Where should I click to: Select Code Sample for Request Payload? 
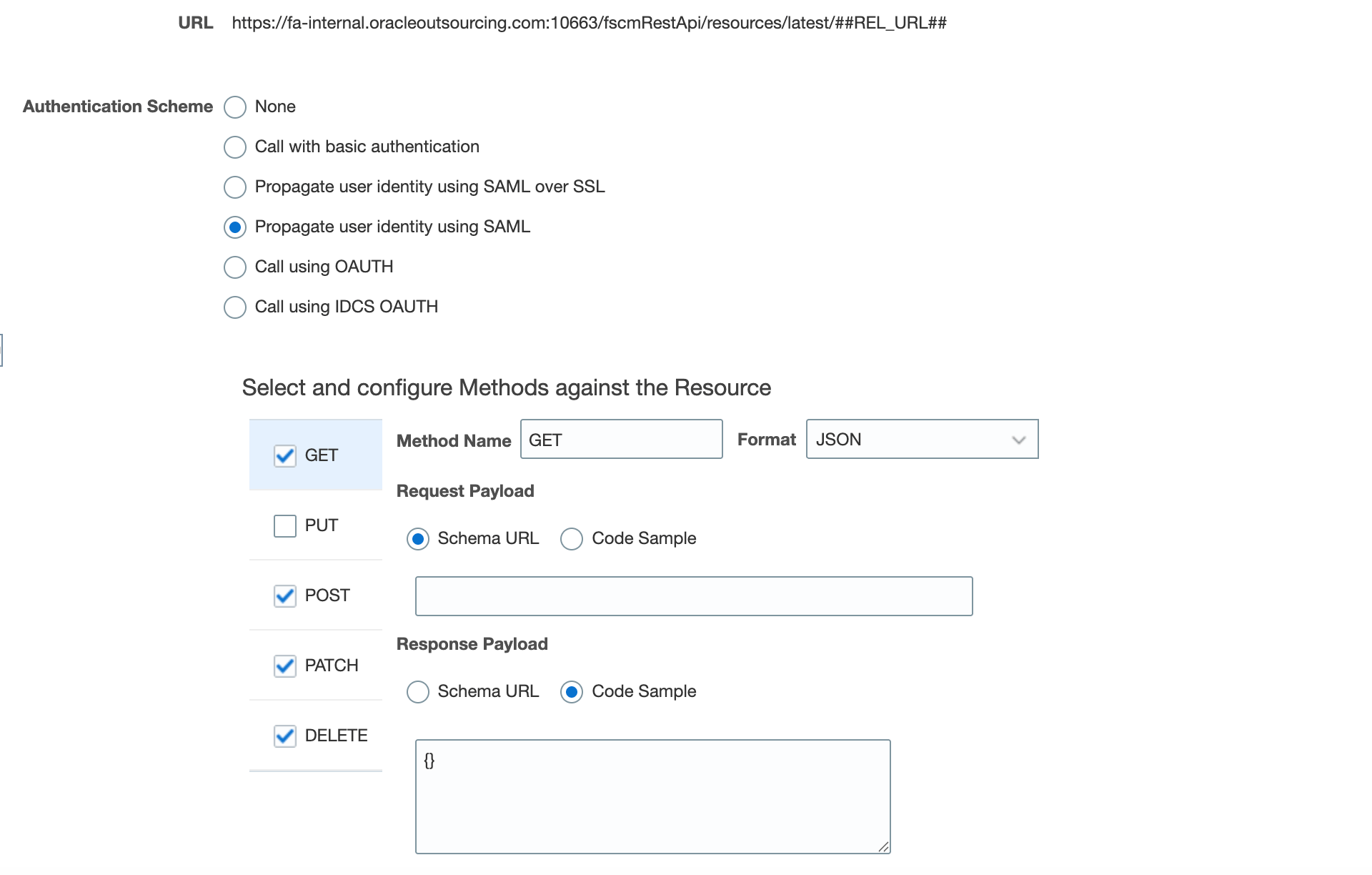(572, 539)
